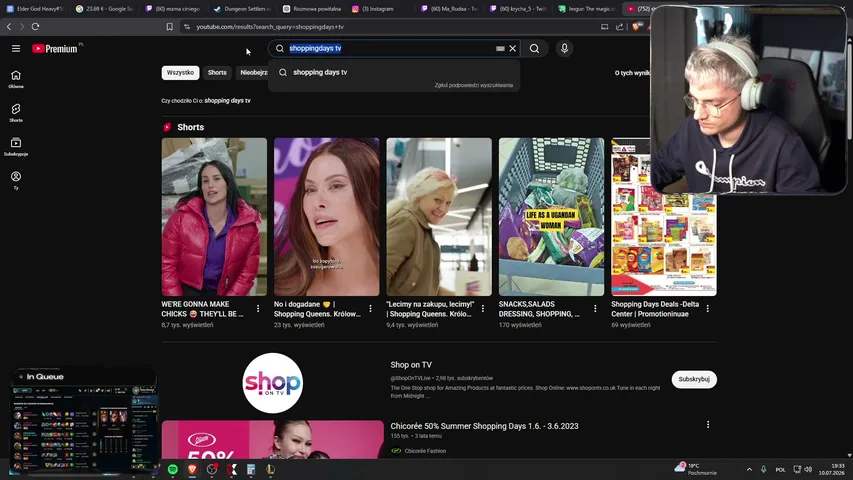The height and width of the screenshot is (480, 853).
Task: Open Calculator from the taskbar
Action: pos(251,469)
